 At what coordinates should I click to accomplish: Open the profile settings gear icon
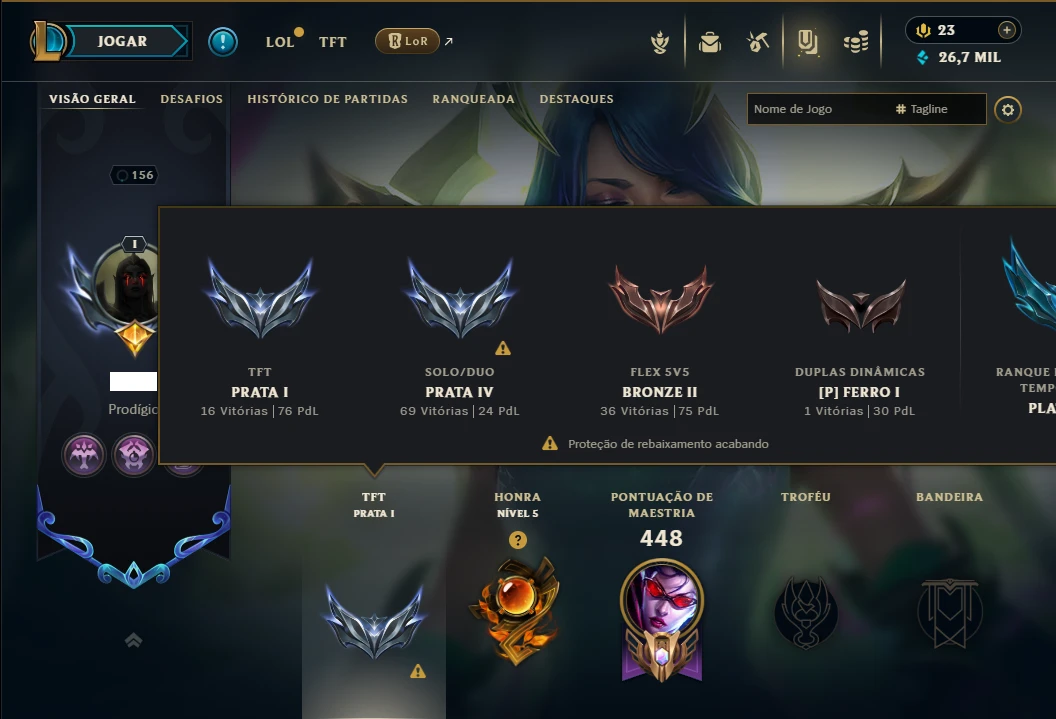click(x=1008, y=110)
